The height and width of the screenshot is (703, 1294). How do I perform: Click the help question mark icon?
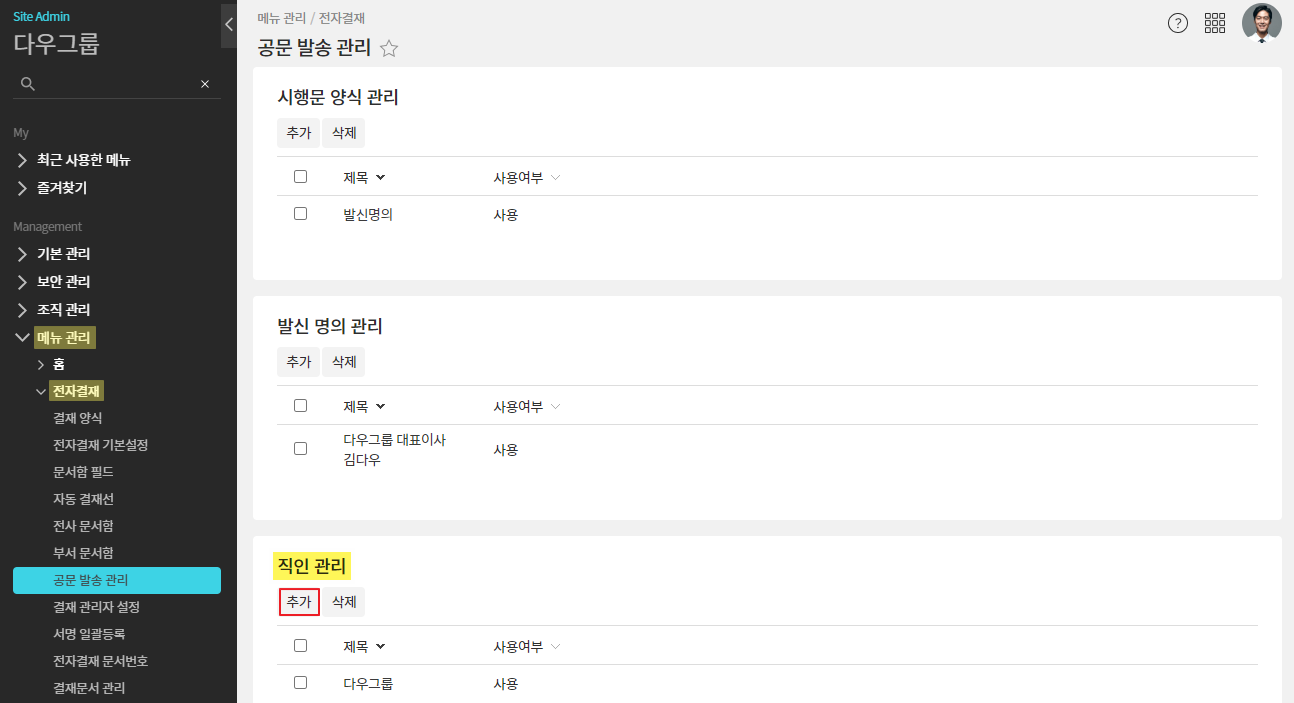[1178, 24]
